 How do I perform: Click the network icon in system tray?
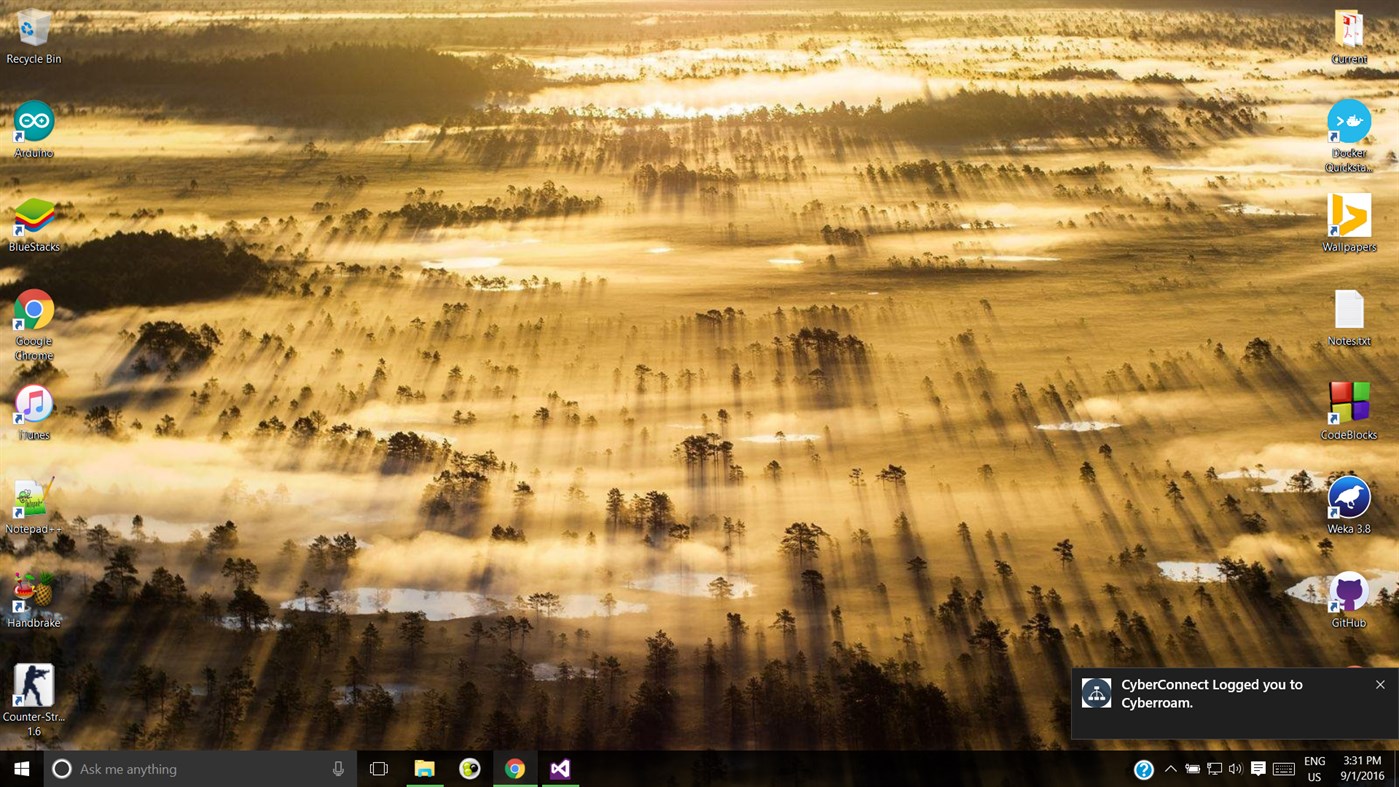tap(1215, 769)
